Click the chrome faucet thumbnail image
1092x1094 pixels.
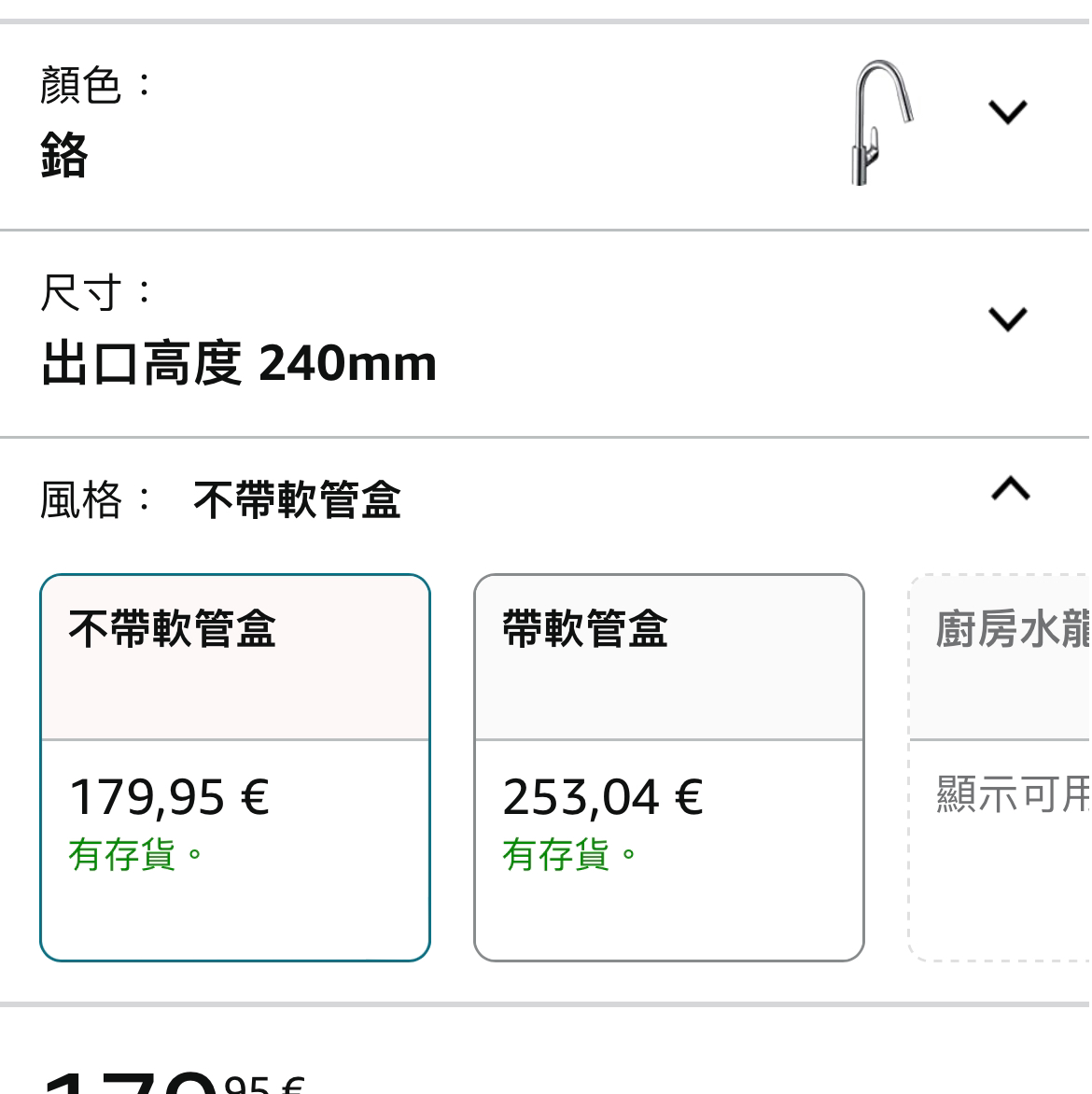coord(881,123)
